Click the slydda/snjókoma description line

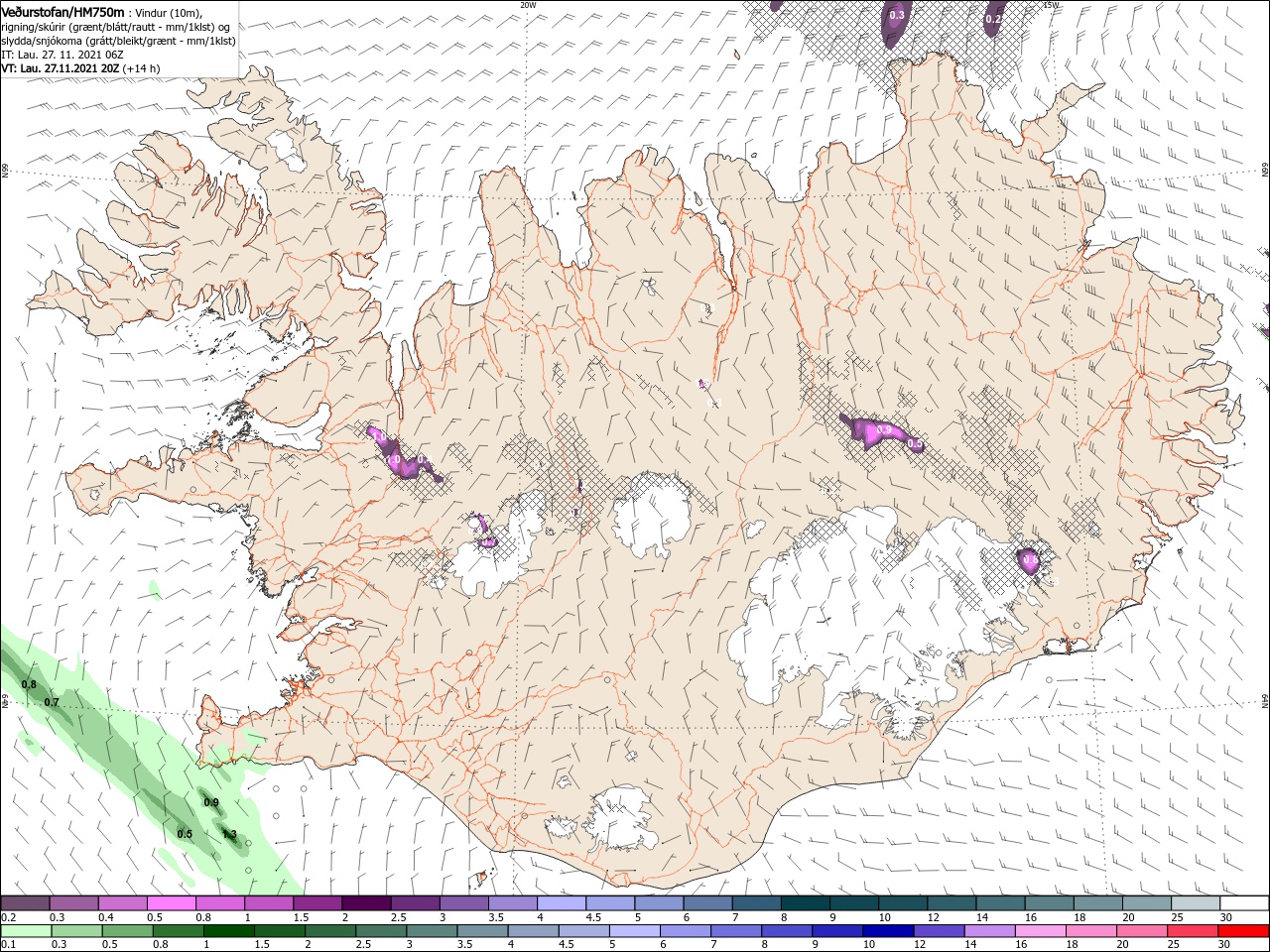click(x=116, y=41)
